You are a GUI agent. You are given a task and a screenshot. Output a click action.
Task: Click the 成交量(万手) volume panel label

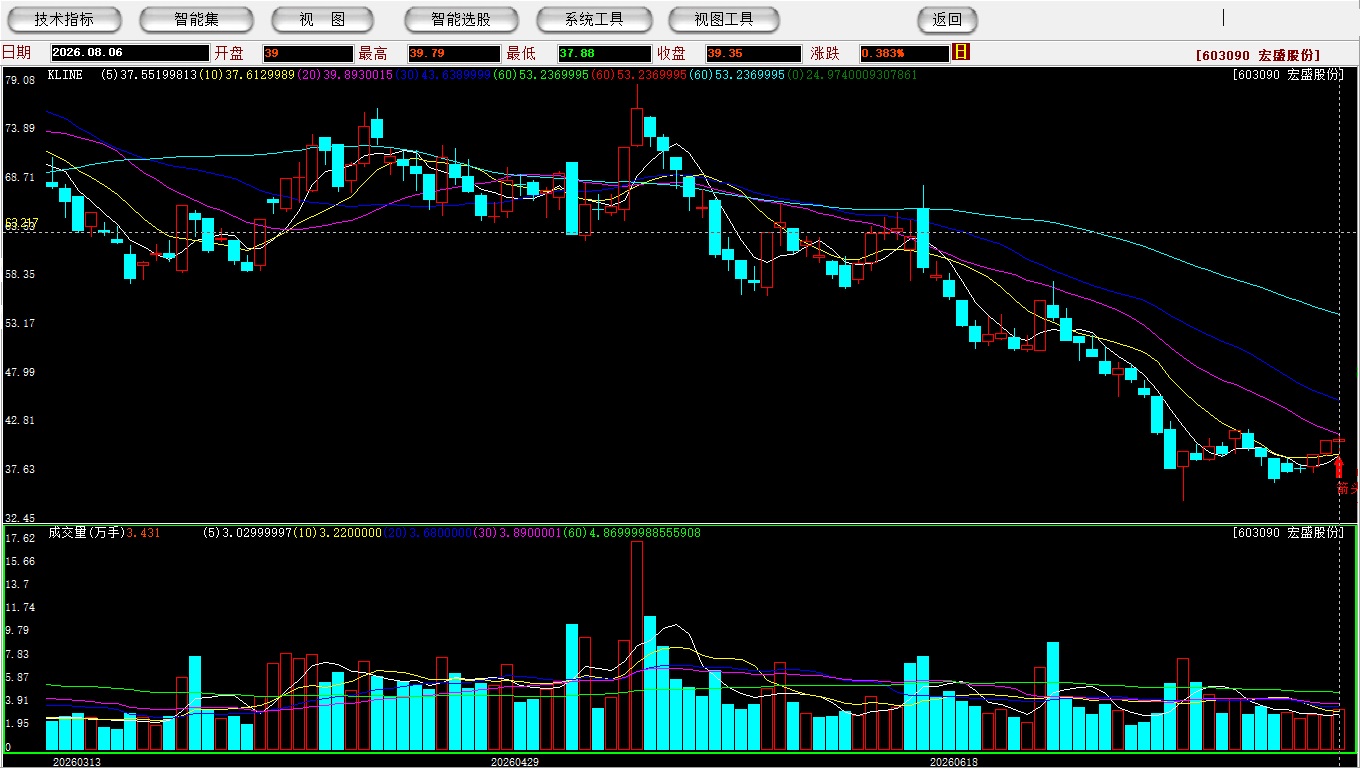pyautogui.click(x=86, y=533)
